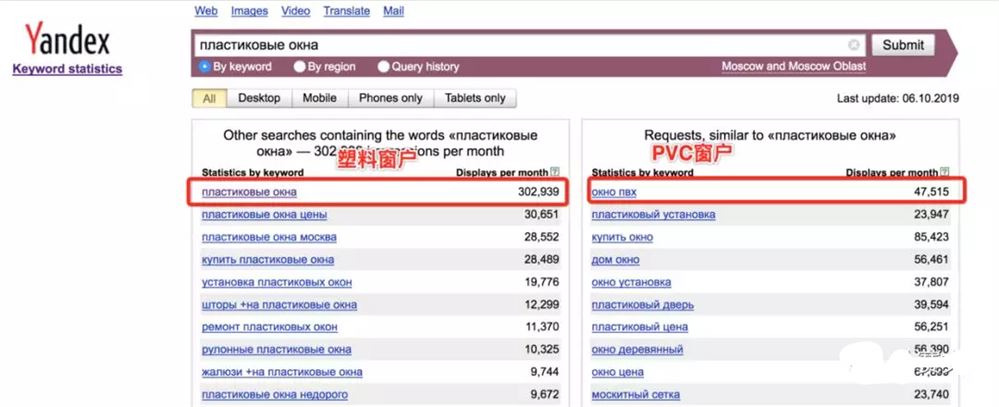Open help icon next to left Displays per month

coord(555,172)
